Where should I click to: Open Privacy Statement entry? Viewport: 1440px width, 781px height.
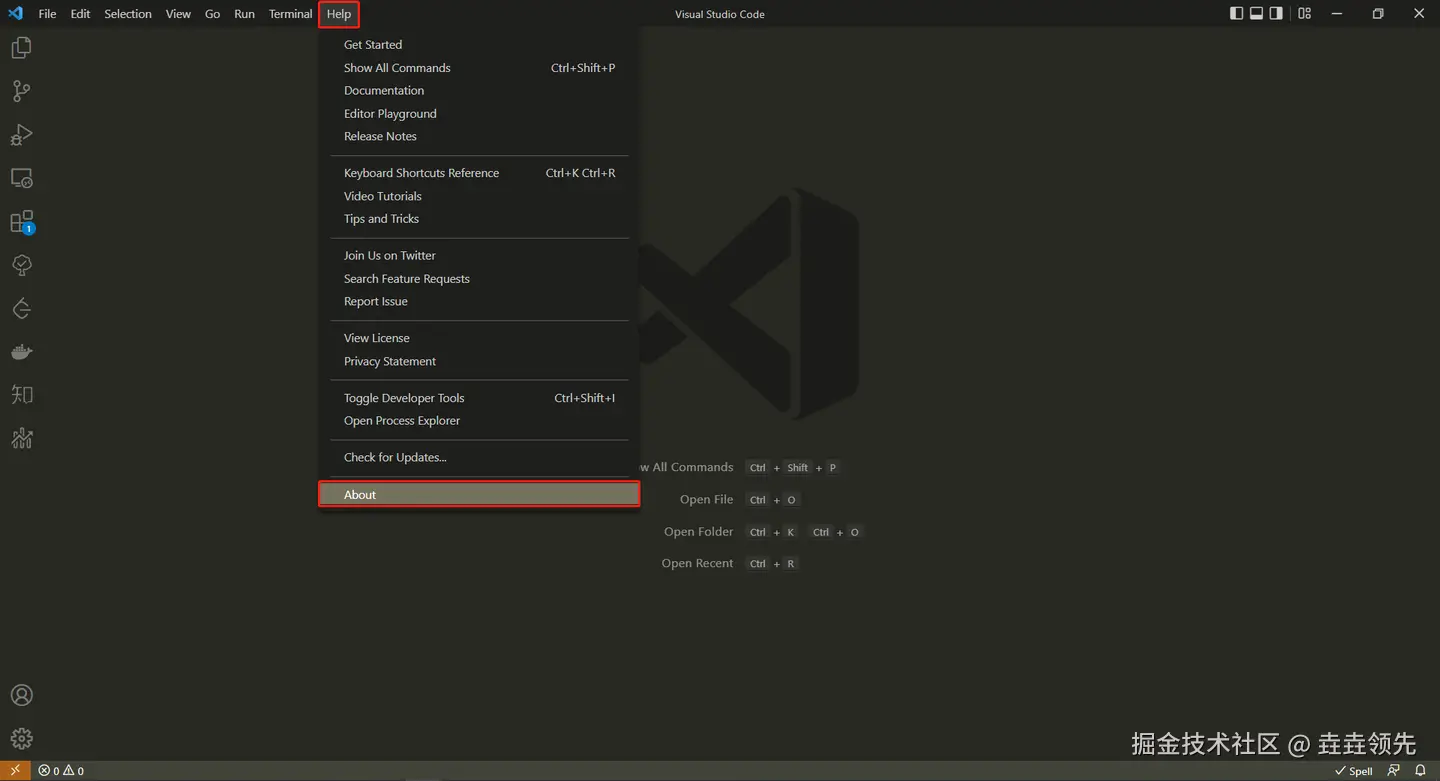pos(479,361)
